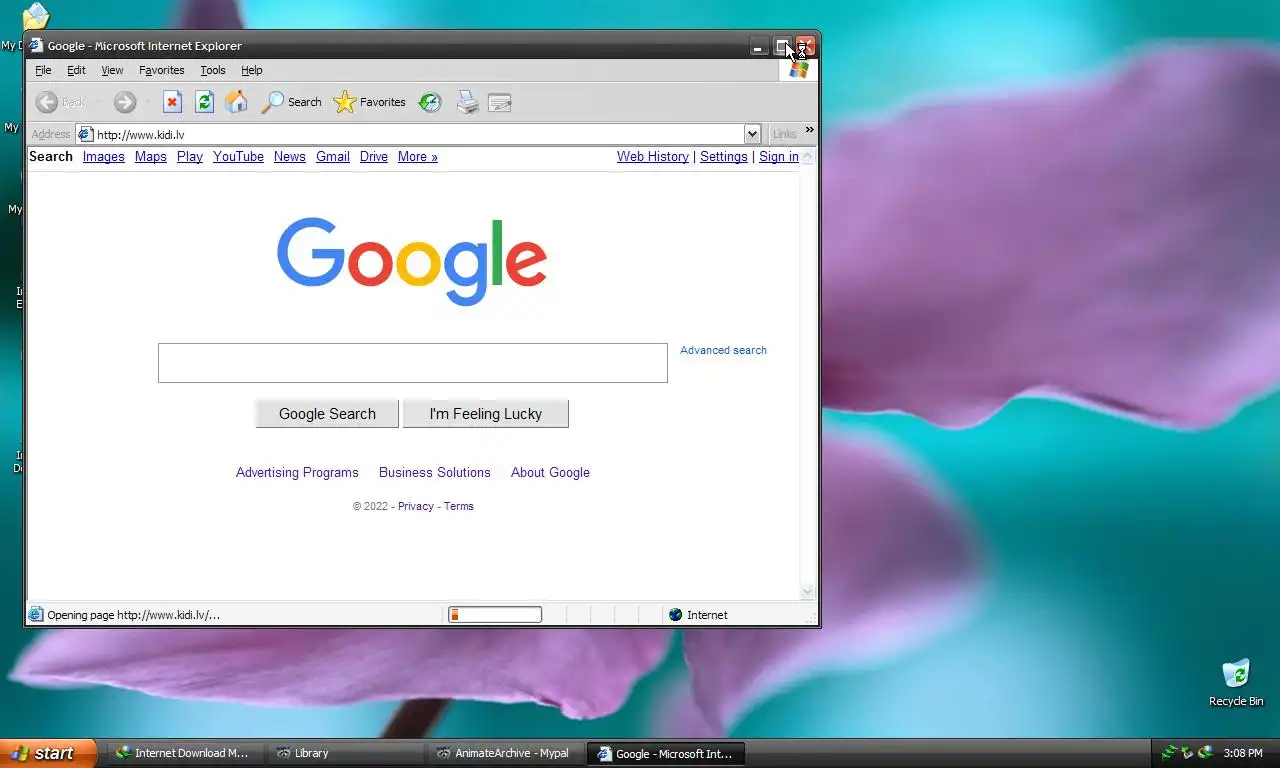
Task: Open the View menu
Action: click(112, 70)
